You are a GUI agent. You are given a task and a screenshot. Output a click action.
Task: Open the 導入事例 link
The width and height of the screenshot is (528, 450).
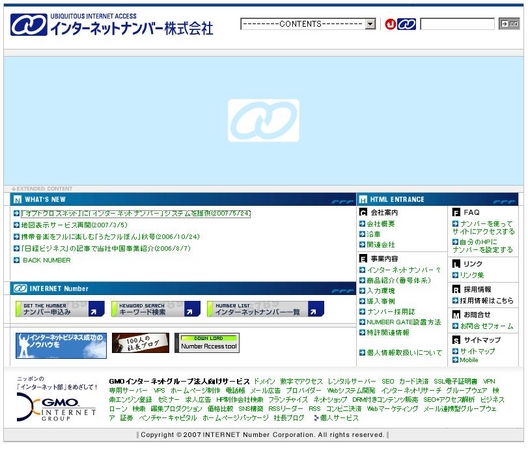point(381,301)
